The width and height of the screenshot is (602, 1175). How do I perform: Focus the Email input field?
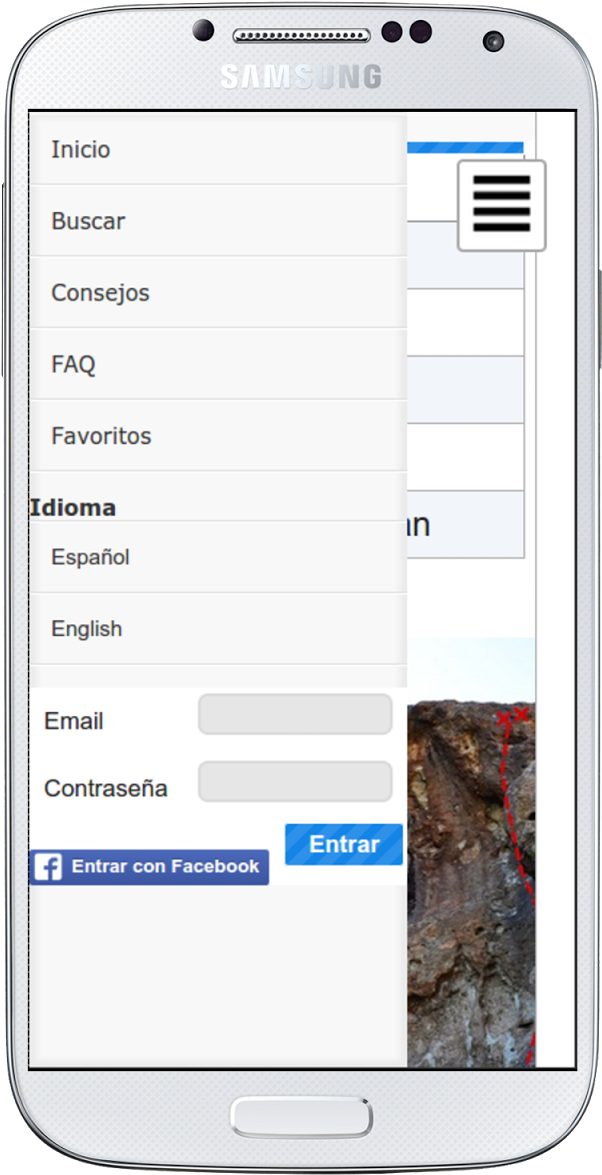click(295, 715)
